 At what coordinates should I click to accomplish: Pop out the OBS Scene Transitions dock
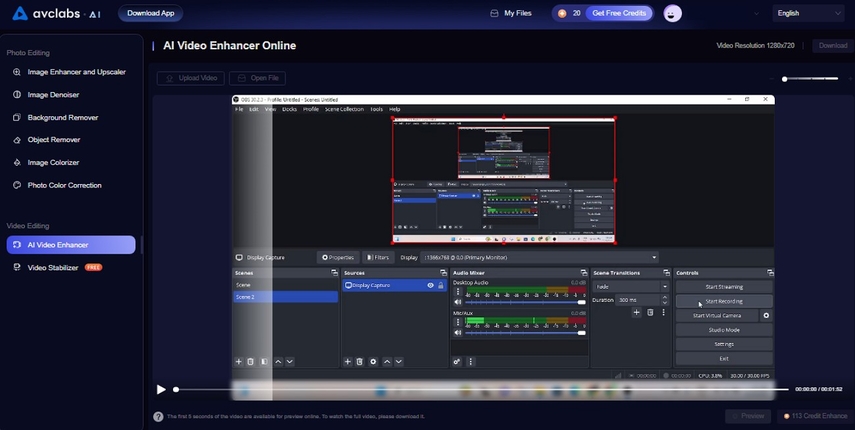pyautogui.click(x=666, y=273)
